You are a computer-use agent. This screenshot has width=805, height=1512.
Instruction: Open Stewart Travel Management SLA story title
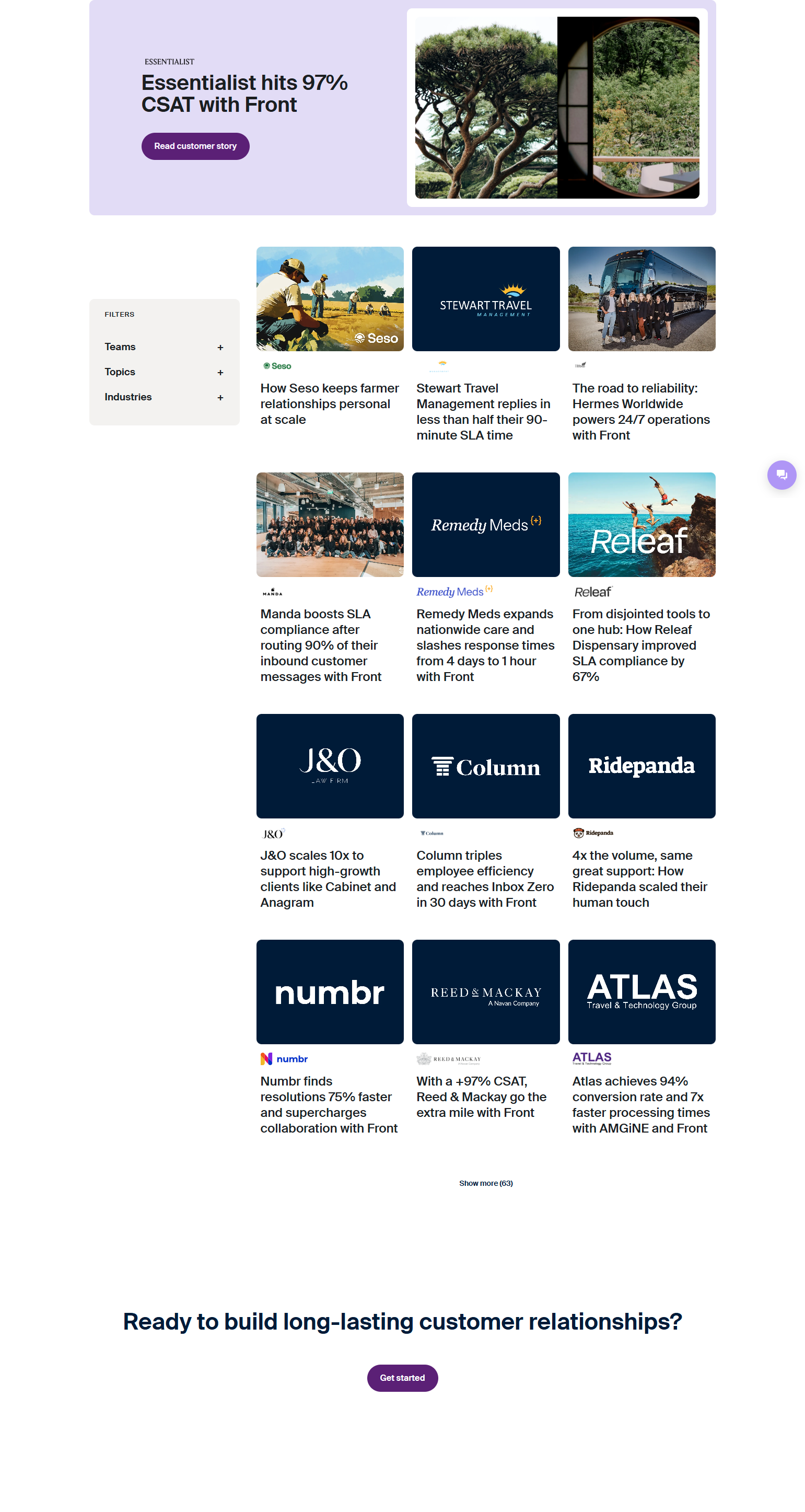484,411
